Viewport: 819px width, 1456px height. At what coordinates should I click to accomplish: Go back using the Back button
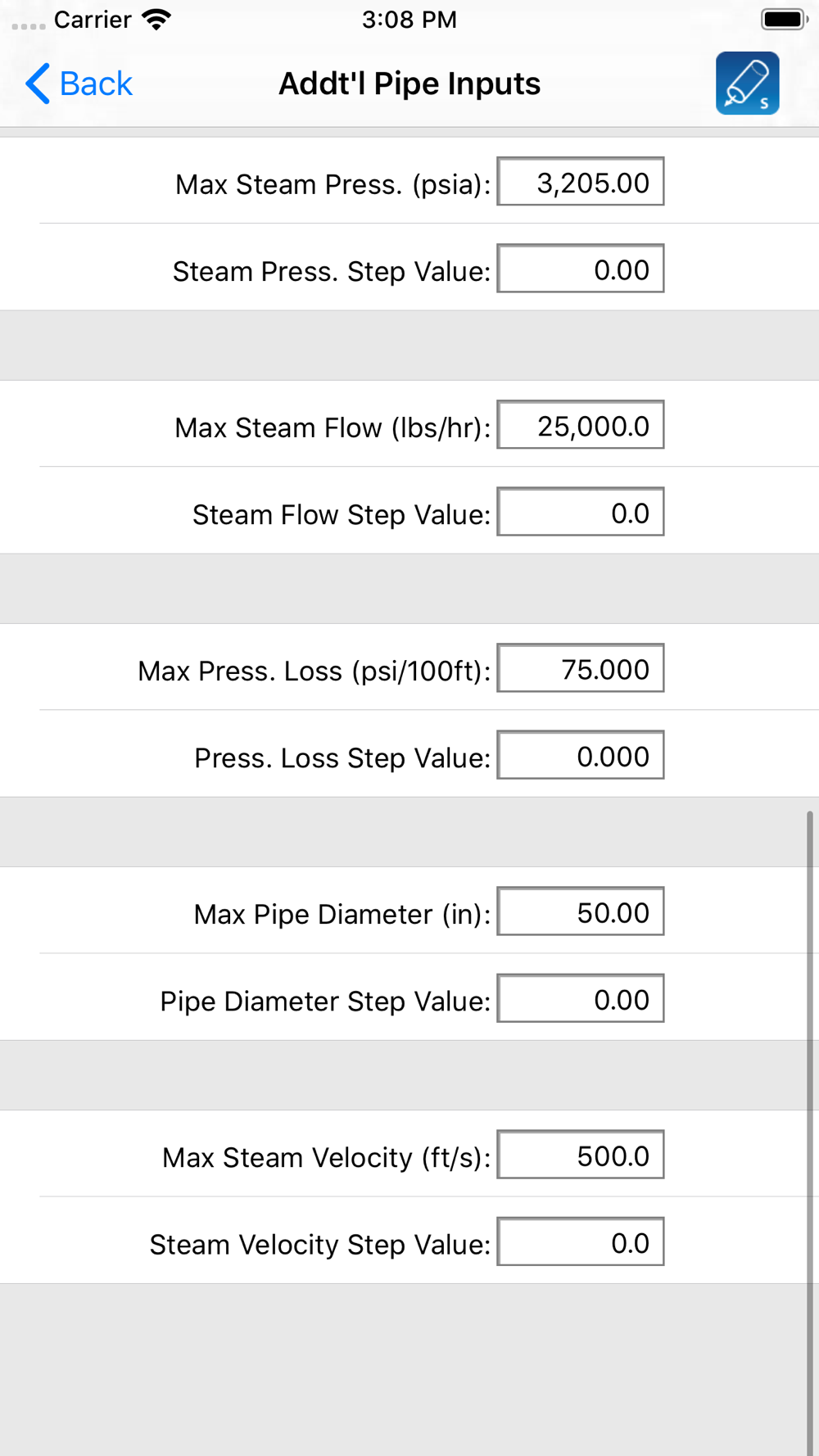[79, 84]
